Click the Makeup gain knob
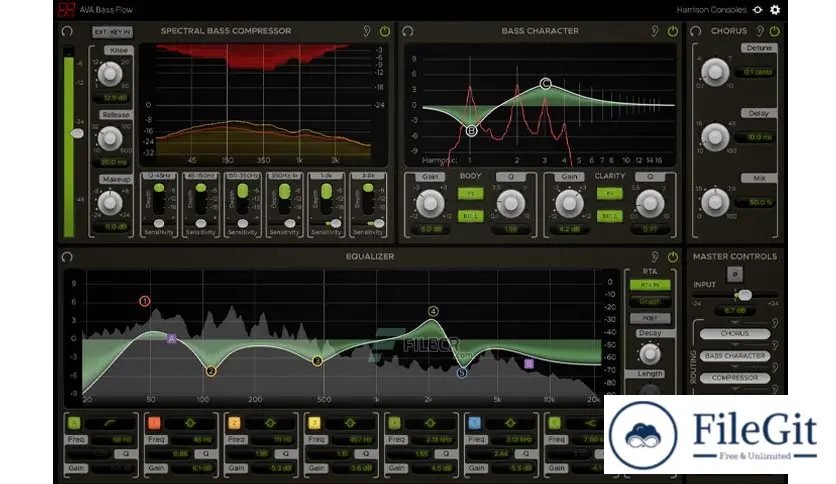 pos(110,203)
